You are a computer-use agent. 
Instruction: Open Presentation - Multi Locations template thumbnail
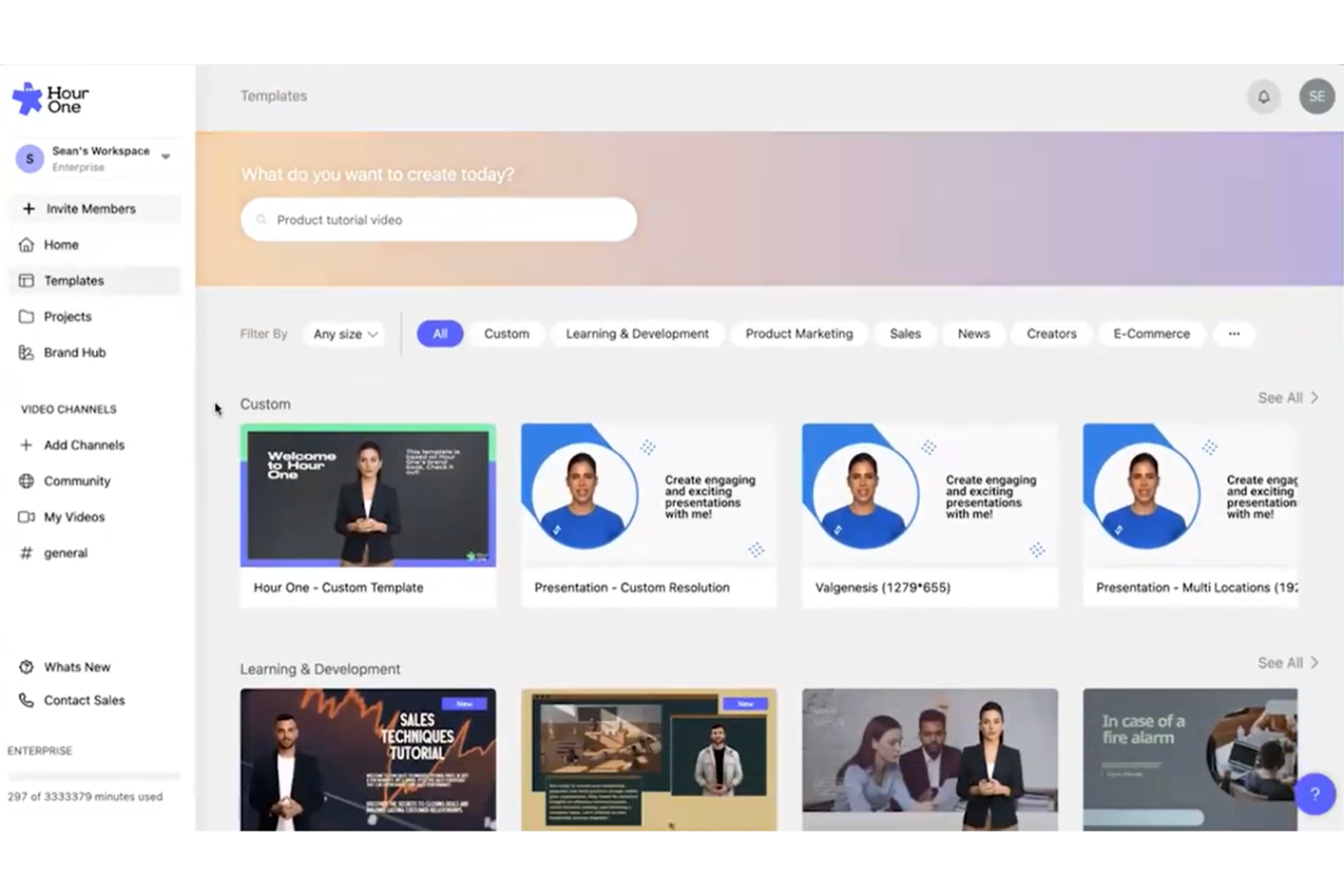tap(1190, 496)
